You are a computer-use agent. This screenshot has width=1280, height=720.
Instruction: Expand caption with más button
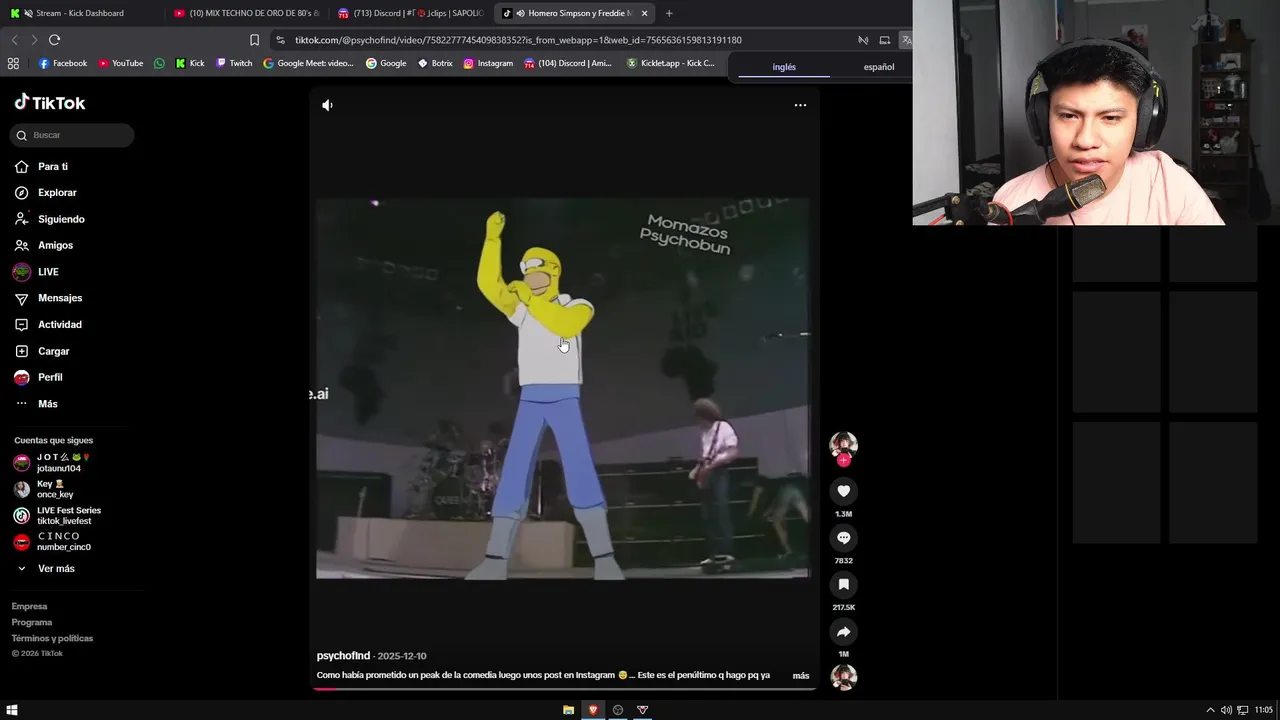[801, 676]
